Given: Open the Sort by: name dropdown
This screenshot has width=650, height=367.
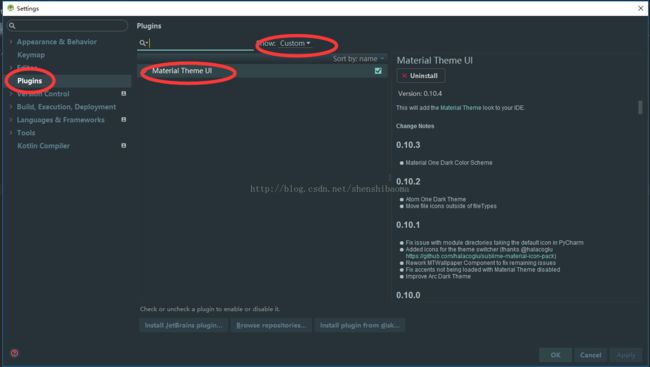Looking at the screenshot, I should [359, 59].
